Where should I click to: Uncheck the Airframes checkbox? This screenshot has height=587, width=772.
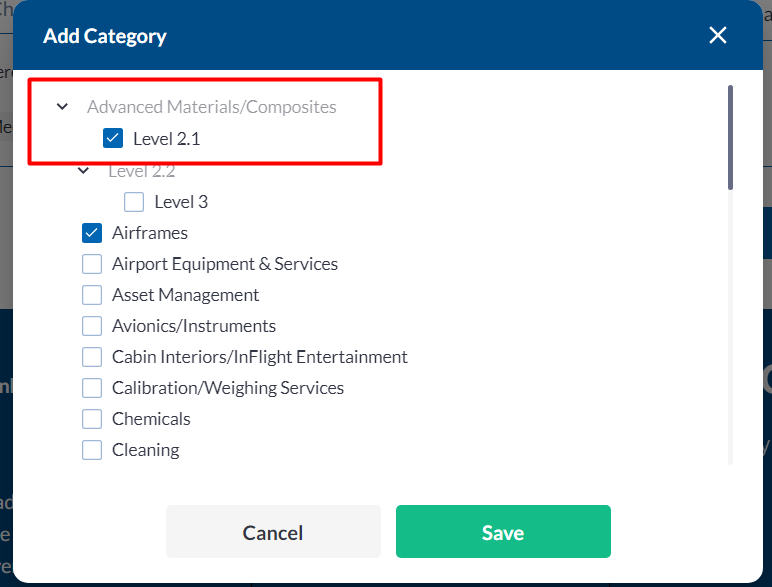pyautogui.click(x=92, y=233)
